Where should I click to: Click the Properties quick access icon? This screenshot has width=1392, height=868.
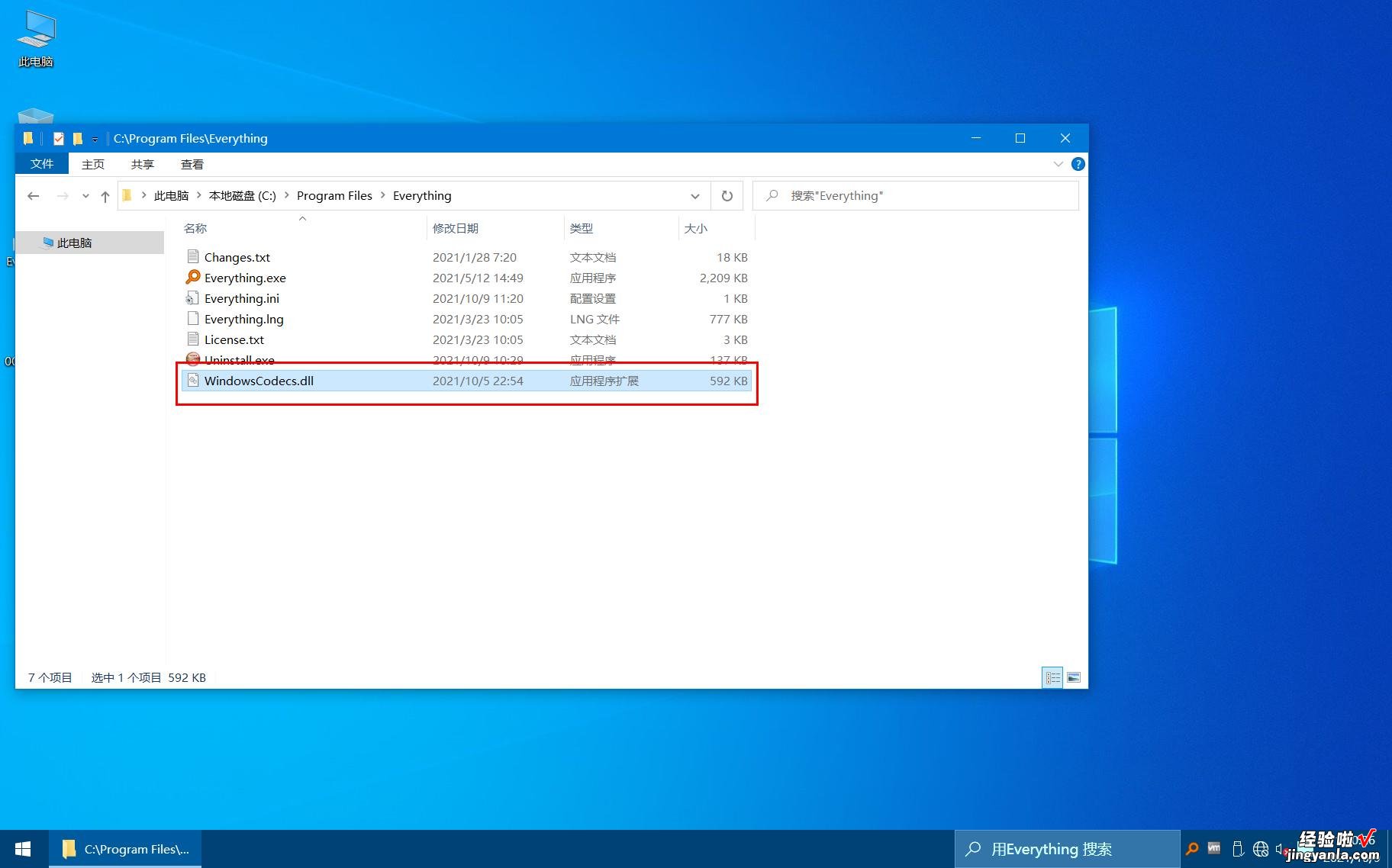pyautogui.click(x=59, y=138)
